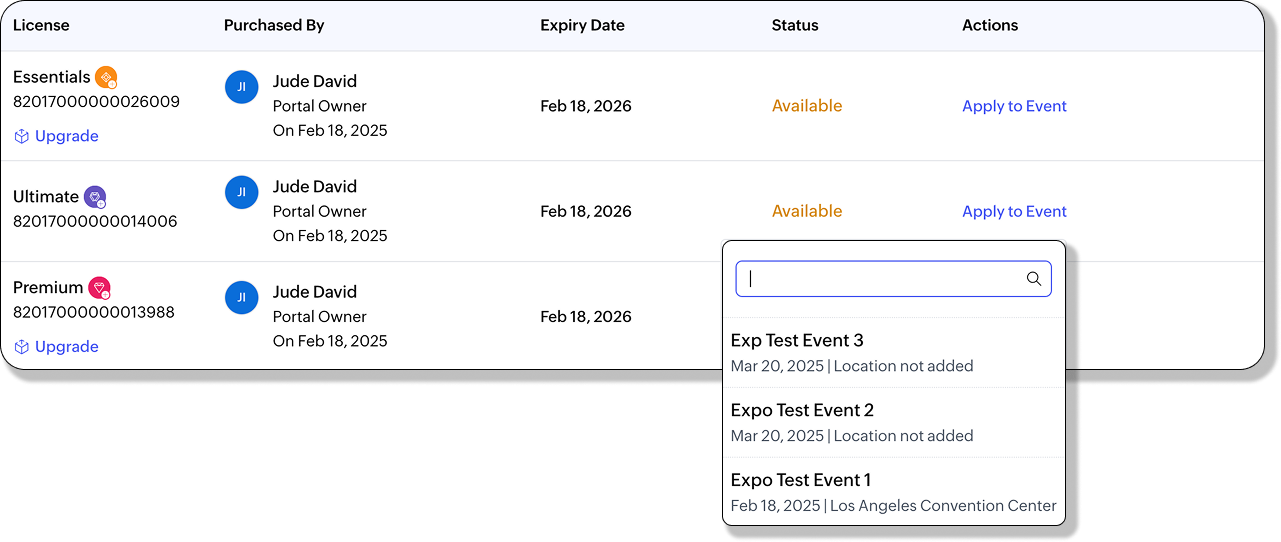Image resolution: width=1281 pixels, height=542 pixels.
Task: Click the orange Essentials license badge icon
Action: 106,77
